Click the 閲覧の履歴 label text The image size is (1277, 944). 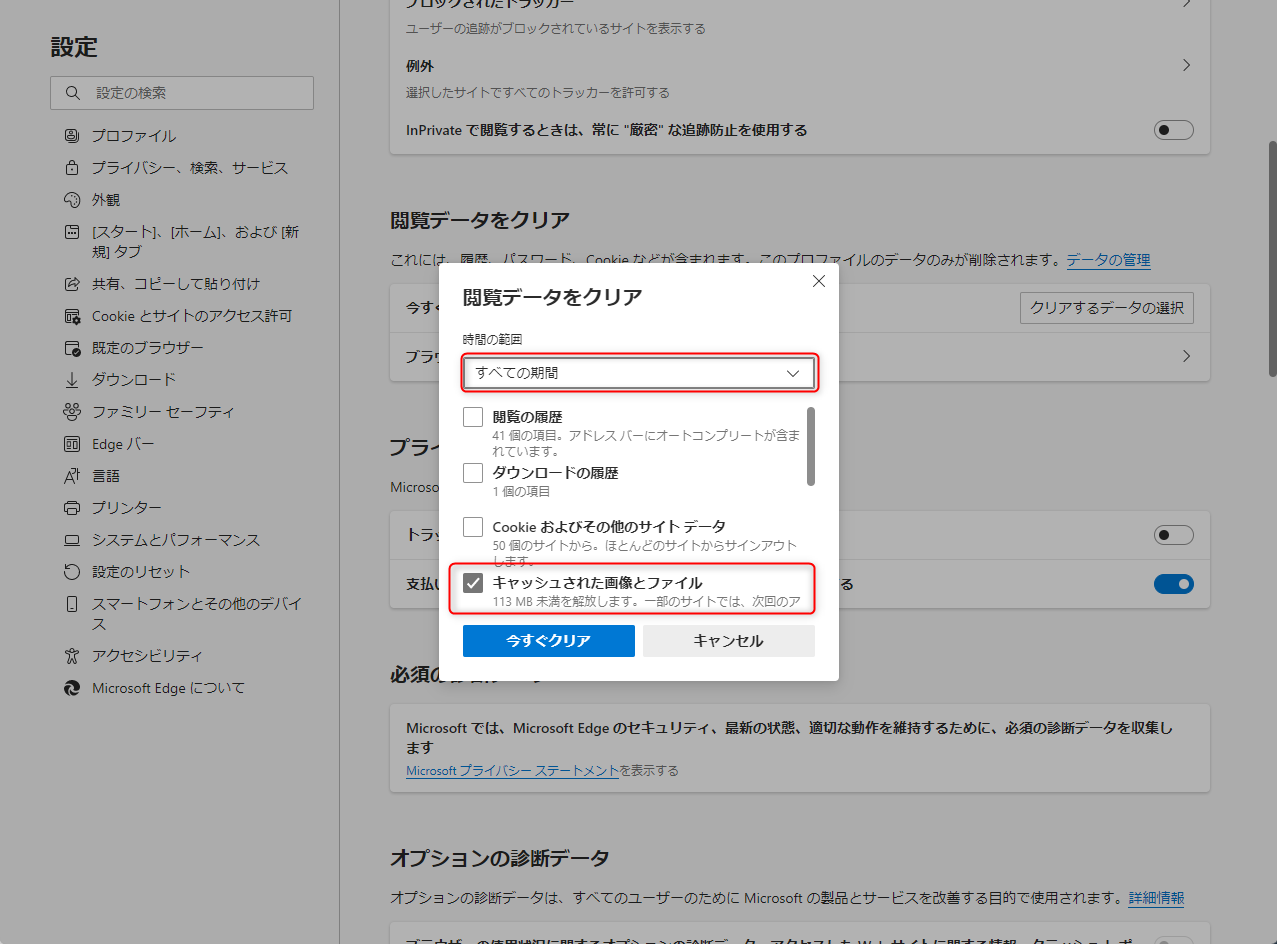click(x=527, y=417)
